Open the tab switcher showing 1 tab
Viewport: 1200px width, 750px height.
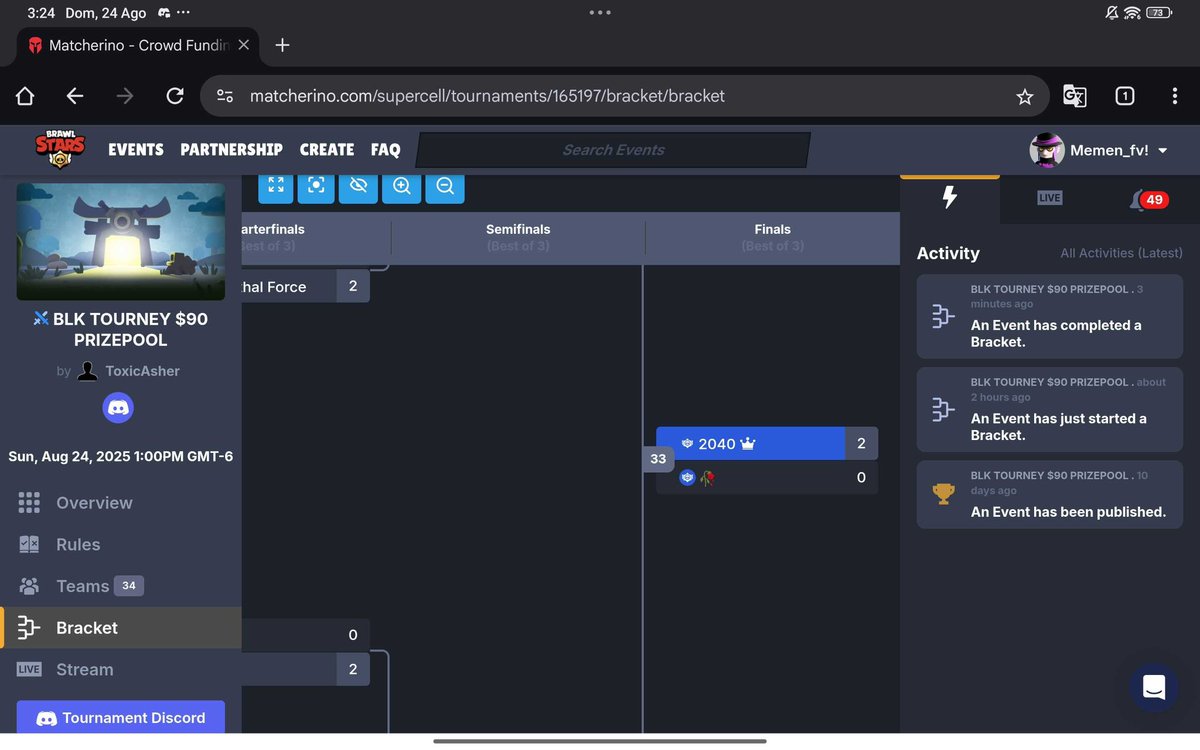click(x=1124, y=96)
